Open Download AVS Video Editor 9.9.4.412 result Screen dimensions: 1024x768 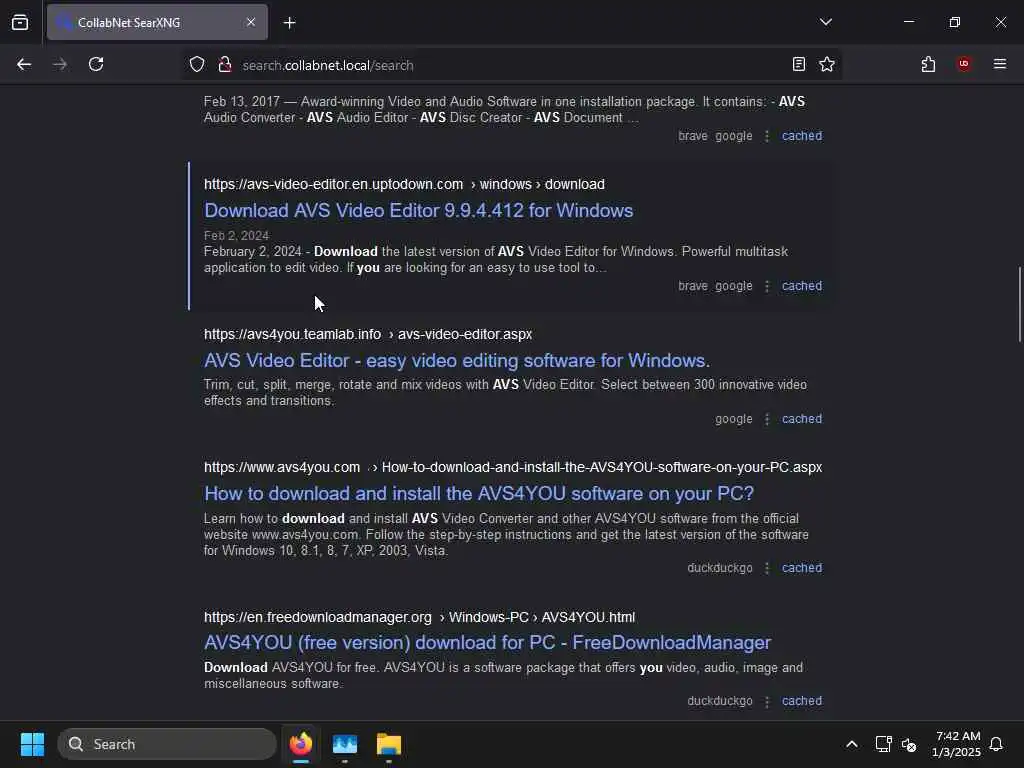tap(419, 210)
